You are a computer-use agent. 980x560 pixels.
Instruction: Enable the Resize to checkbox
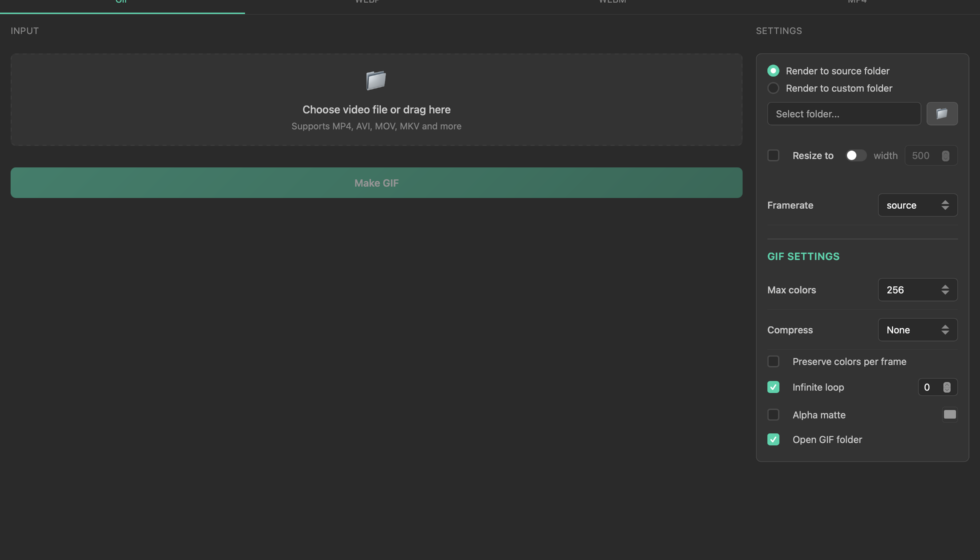point(773,156)
